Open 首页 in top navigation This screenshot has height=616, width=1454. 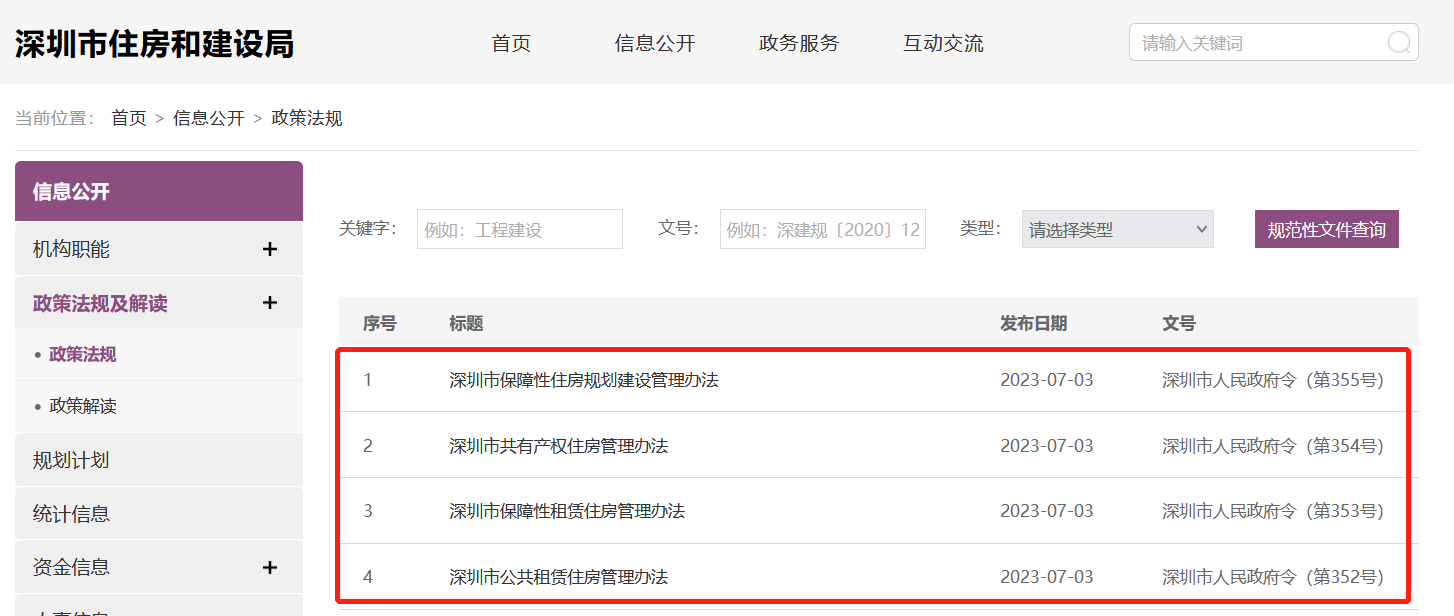tap(511, 43)
